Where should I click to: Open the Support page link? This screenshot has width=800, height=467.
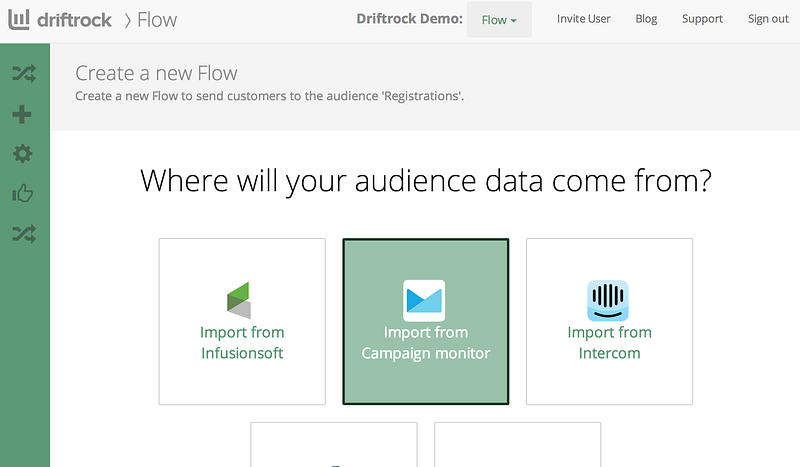click(x=702, y=19)
